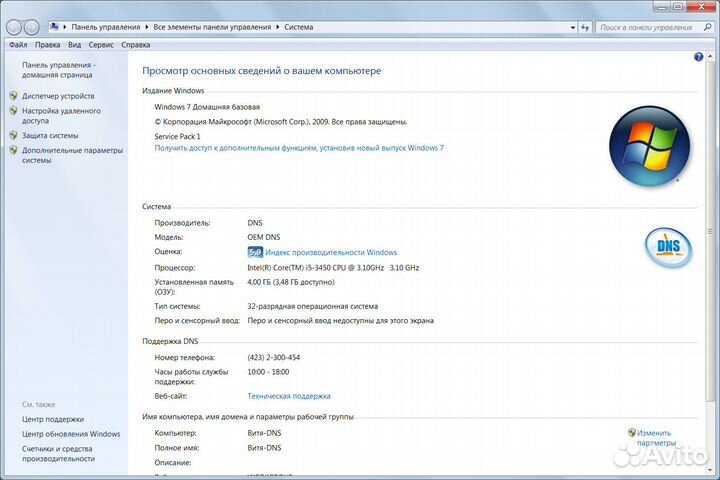Click the DNS manufacturer logo
This screenshot has height=480, width=720.
tap(668, 248)
